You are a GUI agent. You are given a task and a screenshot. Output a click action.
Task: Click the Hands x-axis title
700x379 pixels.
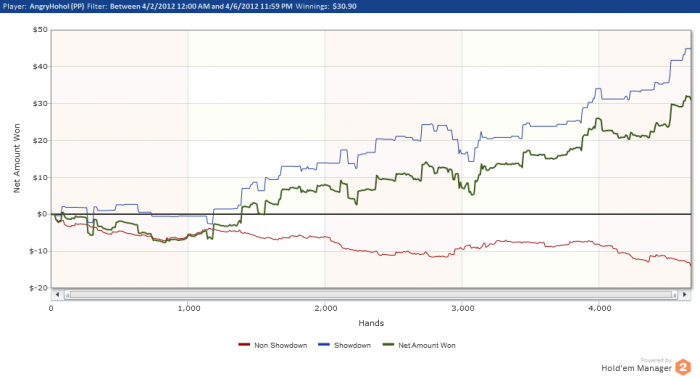coord(371,323)
